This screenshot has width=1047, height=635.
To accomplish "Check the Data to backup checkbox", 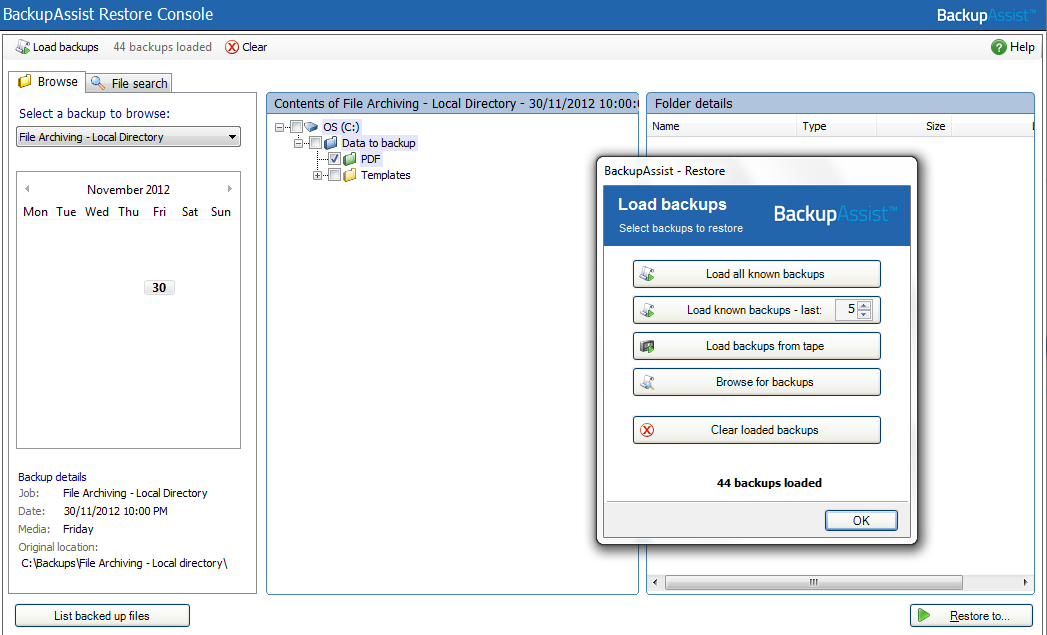I will point(315,143).
